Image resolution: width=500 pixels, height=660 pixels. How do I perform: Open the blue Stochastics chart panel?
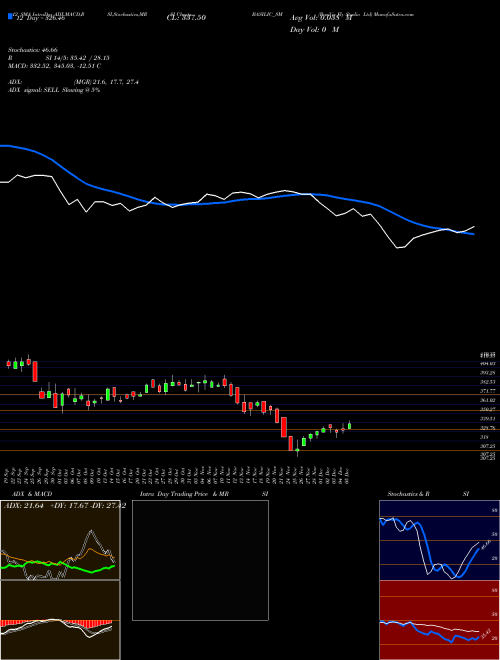[439, 540]
